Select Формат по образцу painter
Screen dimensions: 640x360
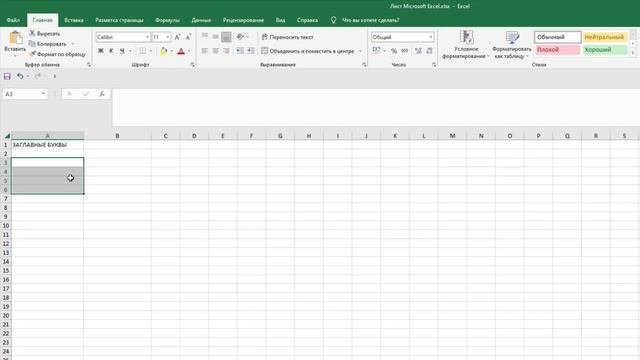coord(57,54)
